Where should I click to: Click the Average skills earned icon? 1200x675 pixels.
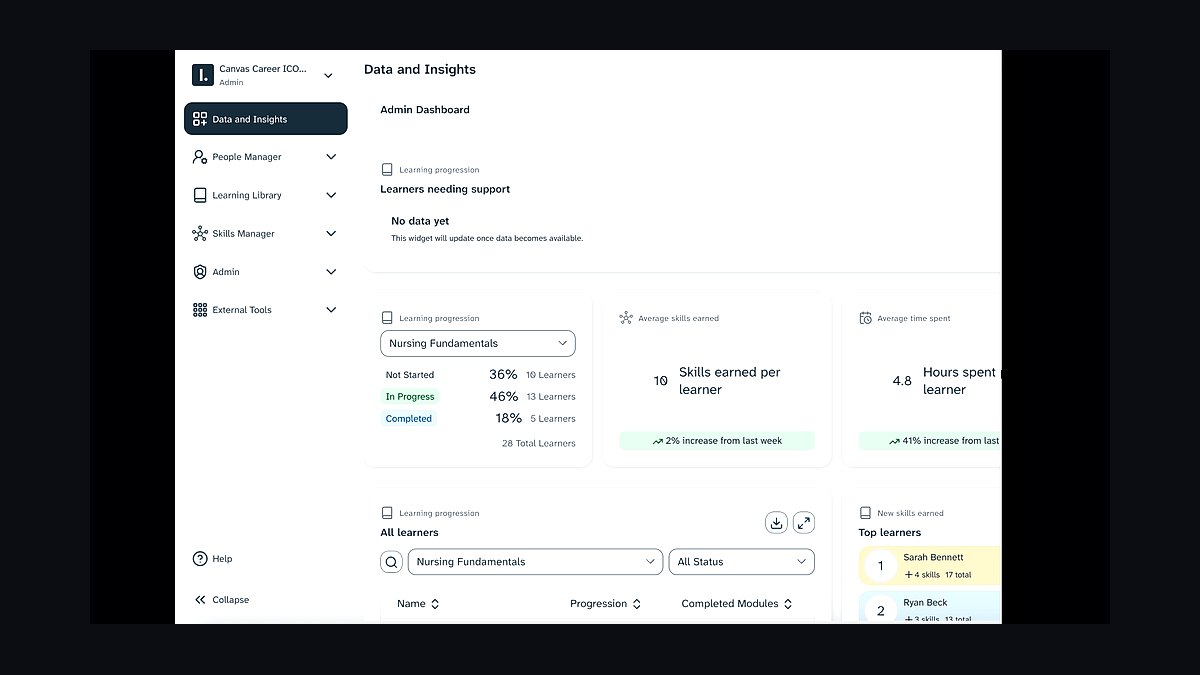(x=626, y=318)
